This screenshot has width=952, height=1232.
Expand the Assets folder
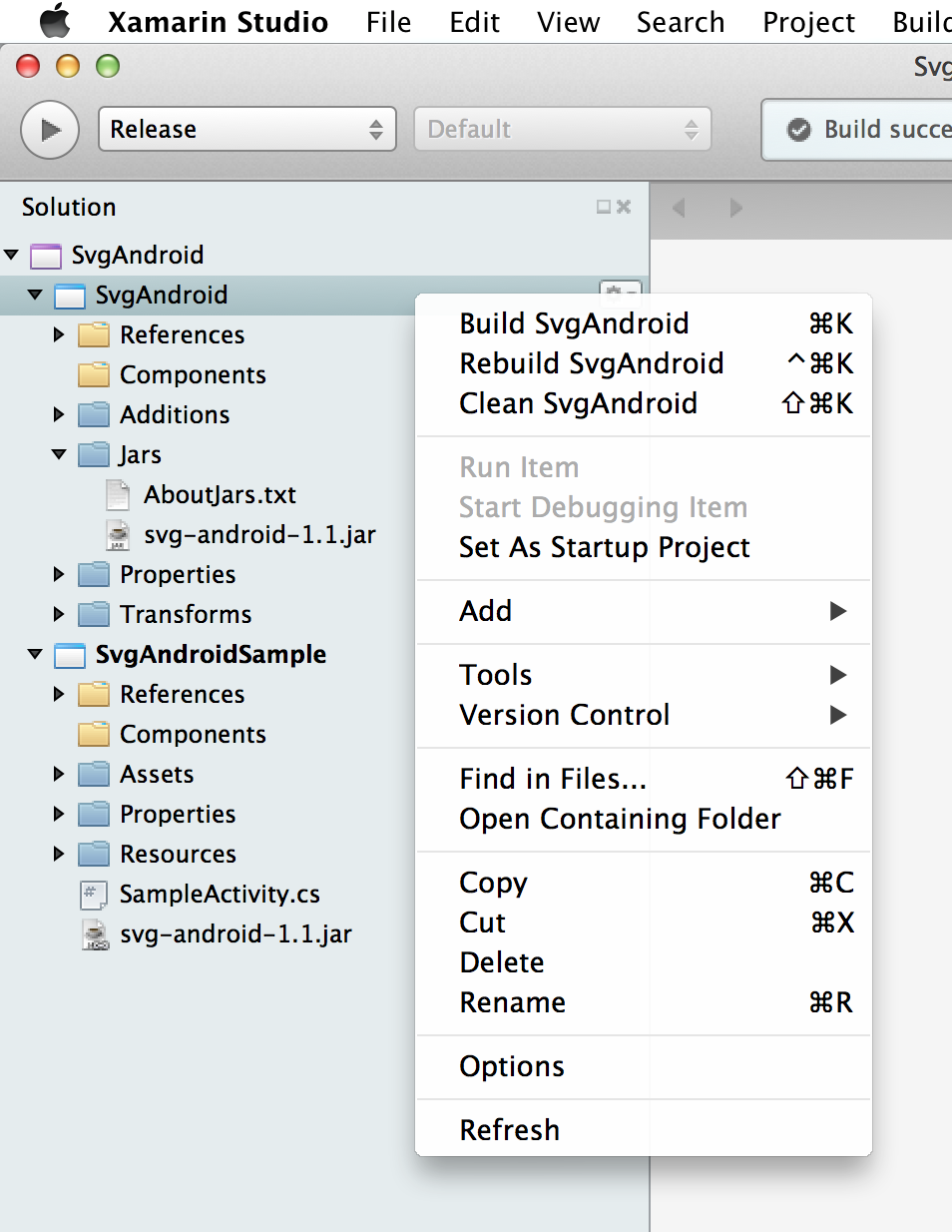coord(59,775)
